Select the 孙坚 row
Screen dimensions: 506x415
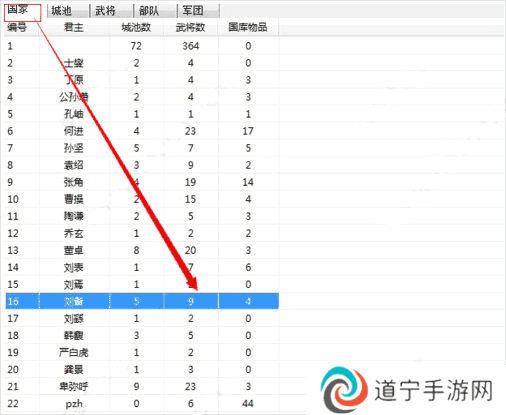pyautogui.click(x=142, y=148)
